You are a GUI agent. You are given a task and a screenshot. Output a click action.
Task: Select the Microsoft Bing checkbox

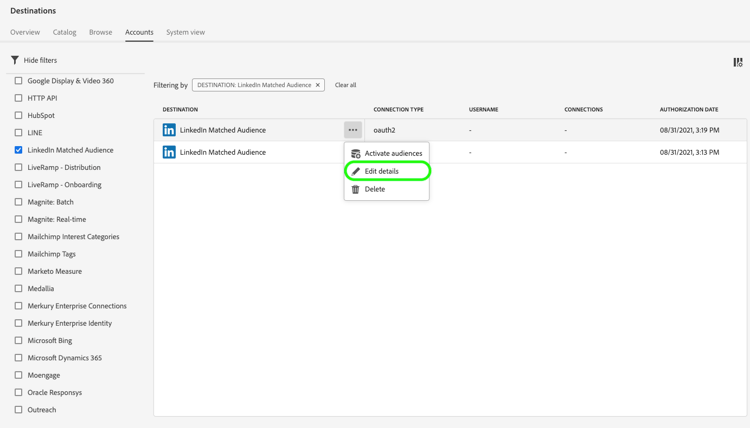(x=18, y=340)
